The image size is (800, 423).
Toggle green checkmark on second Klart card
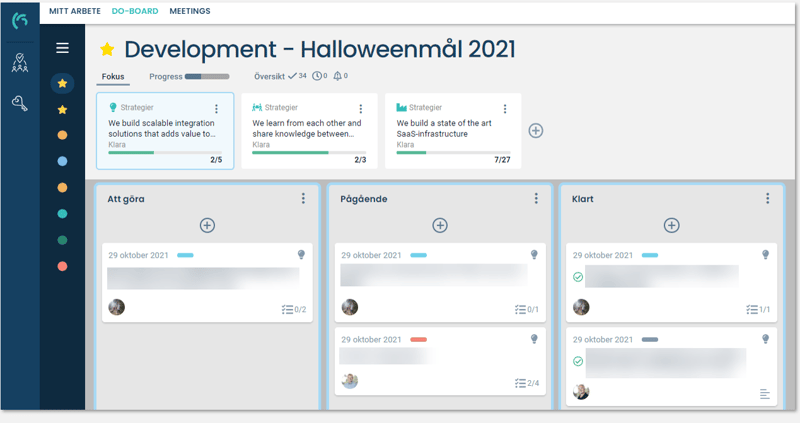point(578,361)
